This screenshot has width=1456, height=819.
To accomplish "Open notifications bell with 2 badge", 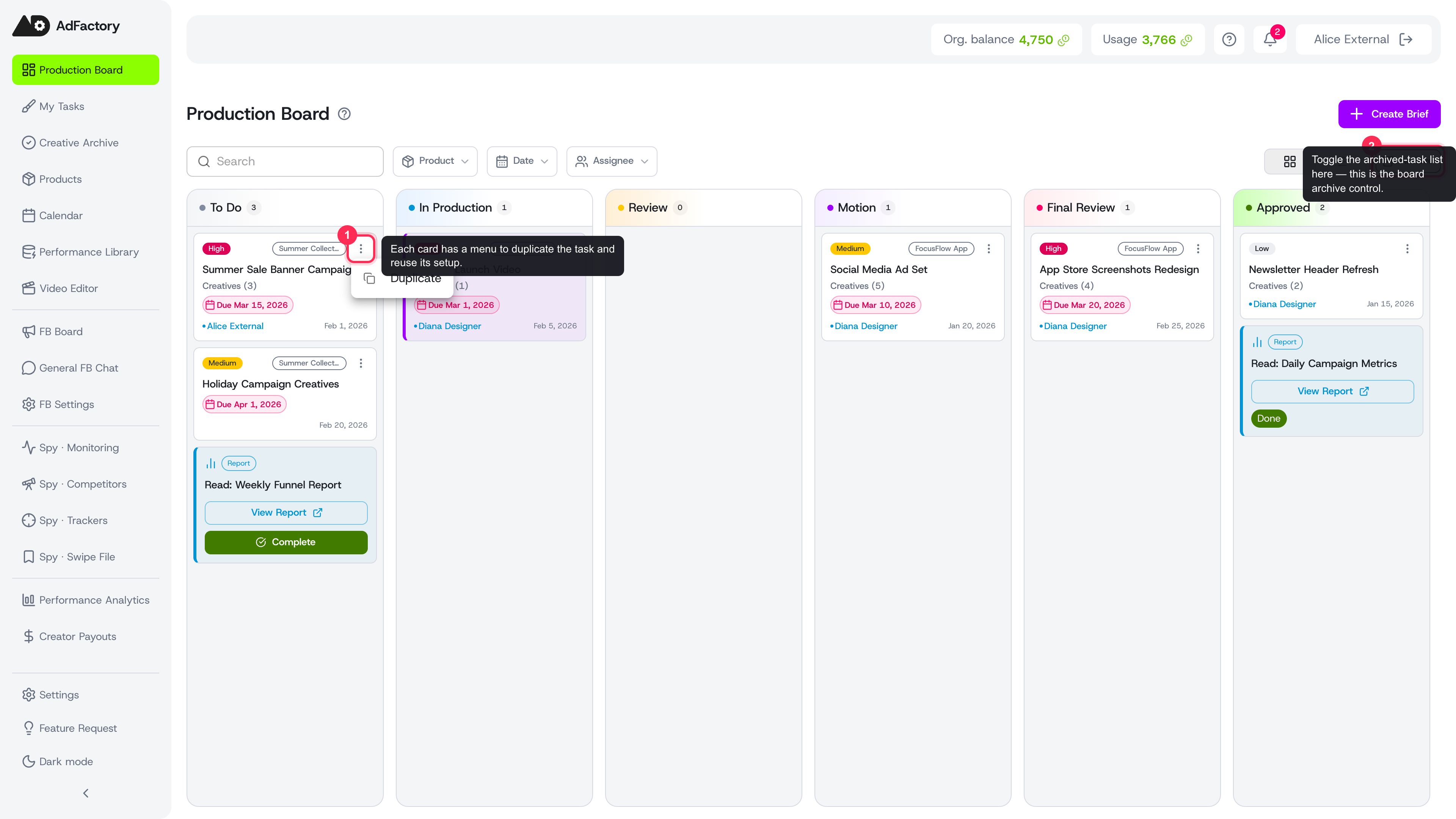I will pyautogui.click(x=1270, y=39).
